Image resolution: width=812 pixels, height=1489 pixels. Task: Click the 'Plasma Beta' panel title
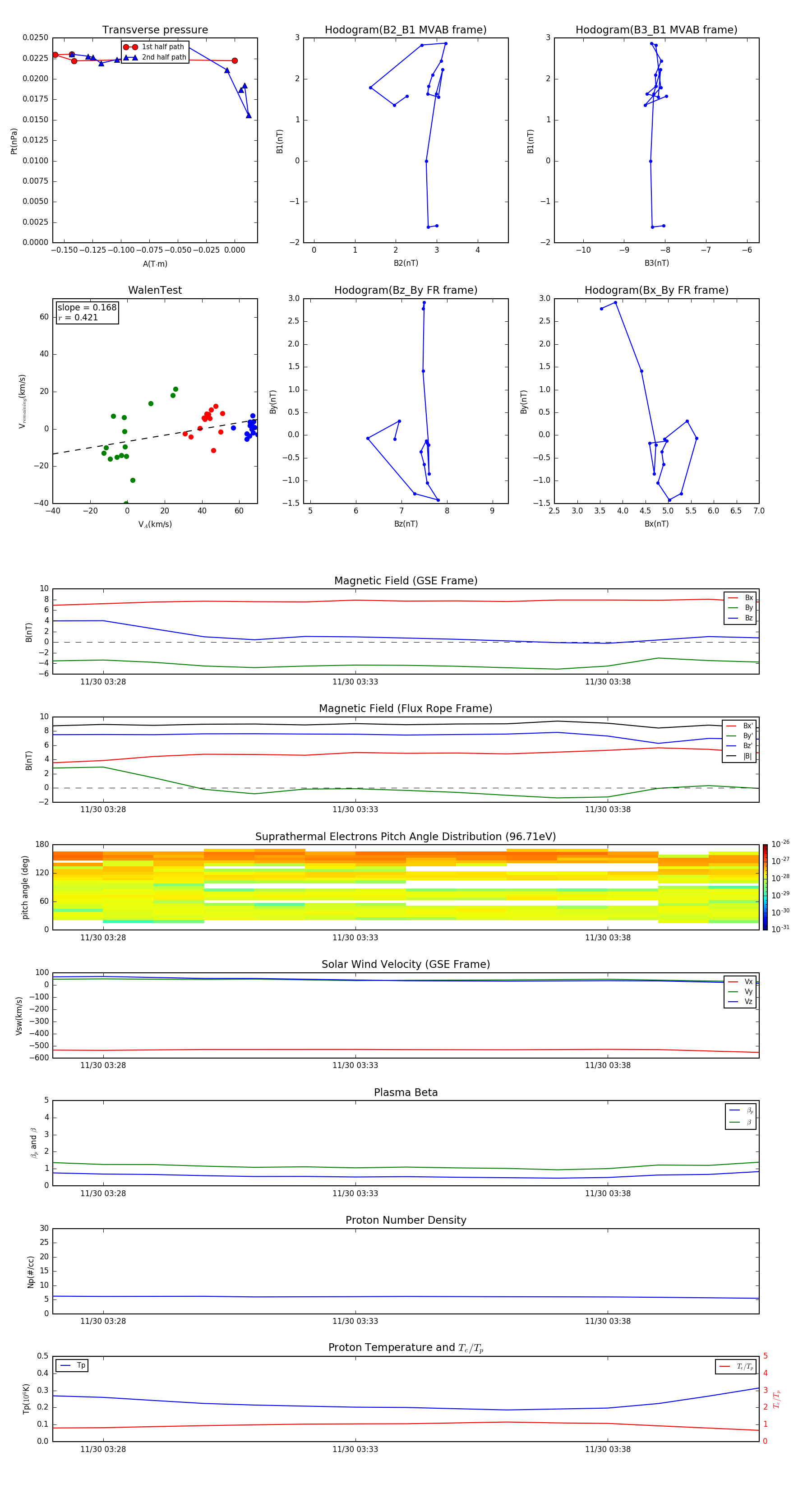pyautogui.click(x=406, y=1092)
